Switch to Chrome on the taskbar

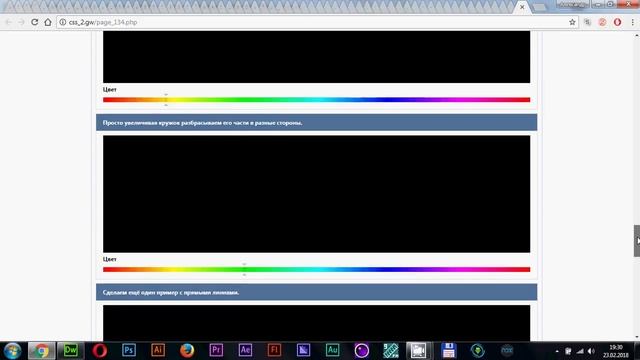coord(41,351)
